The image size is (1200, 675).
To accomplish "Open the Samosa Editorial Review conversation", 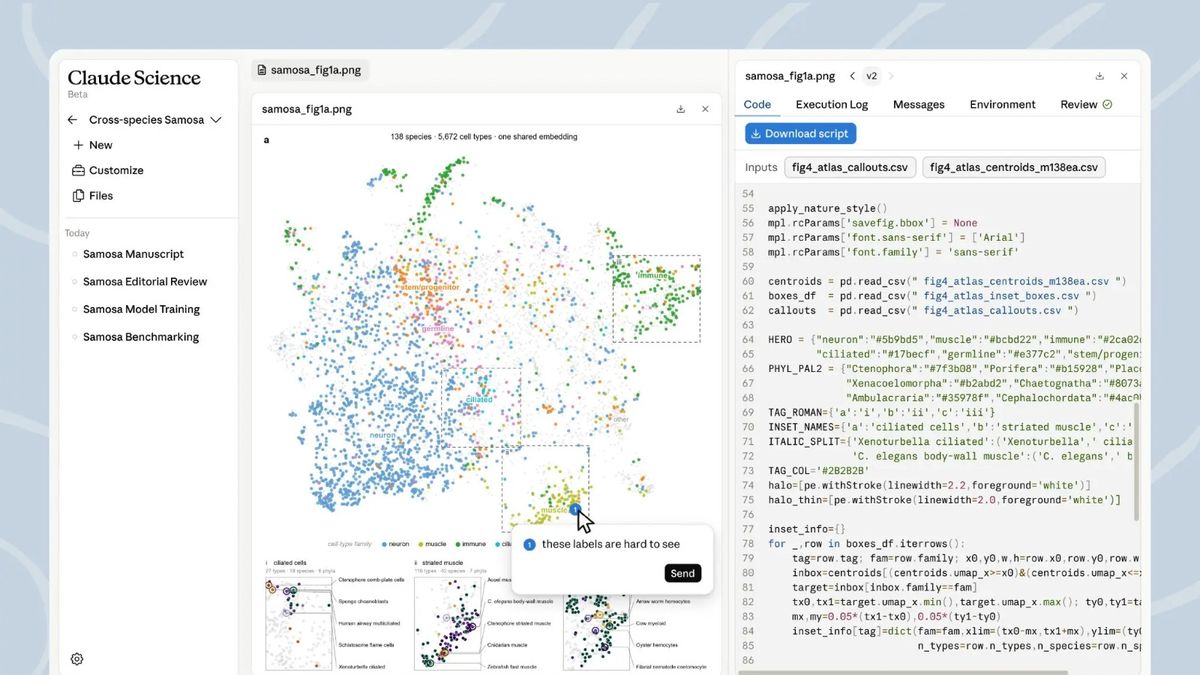I will point(145,282).
